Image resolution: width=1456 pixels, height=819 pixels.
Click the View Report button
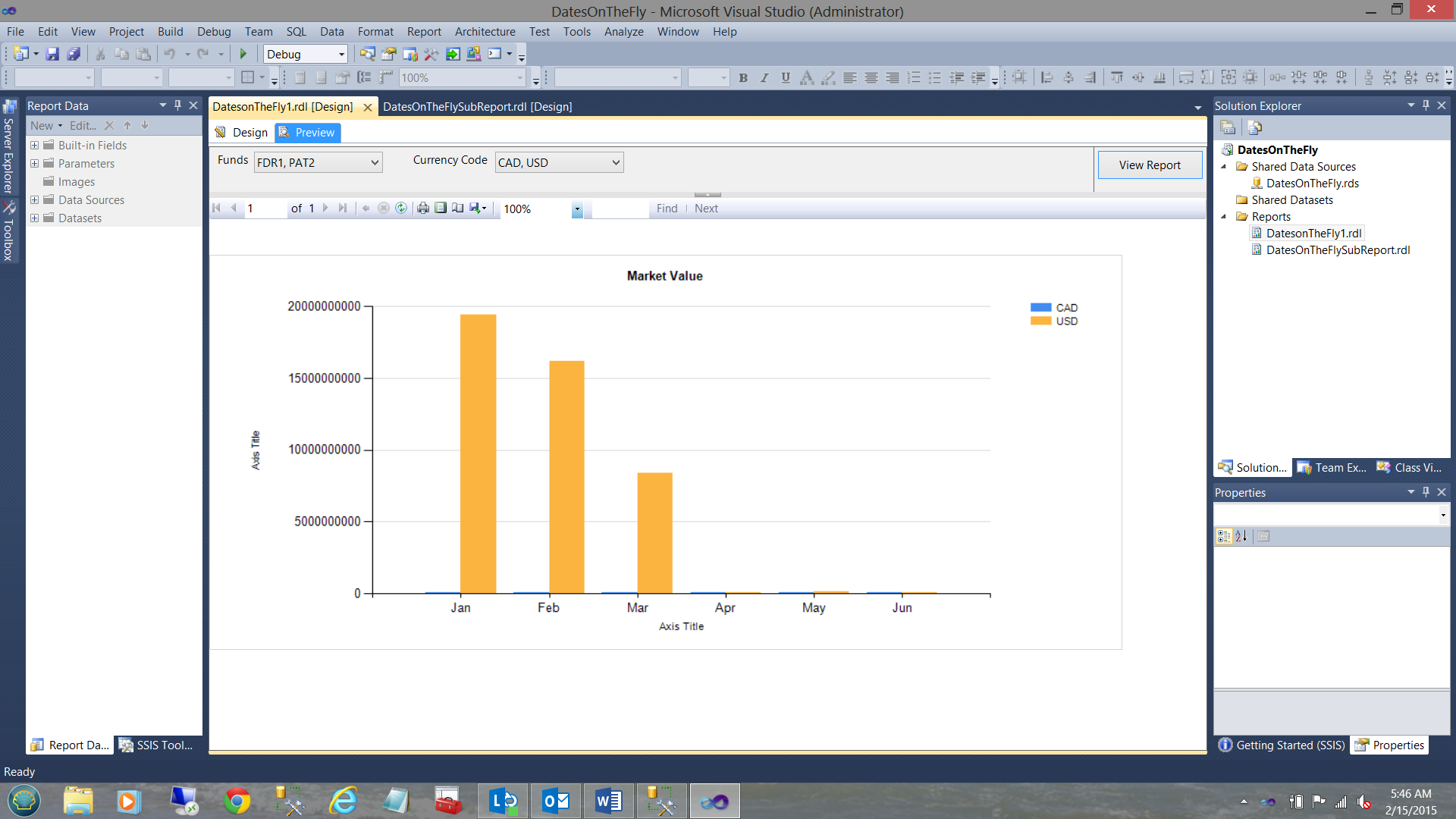pos(1149,165)
